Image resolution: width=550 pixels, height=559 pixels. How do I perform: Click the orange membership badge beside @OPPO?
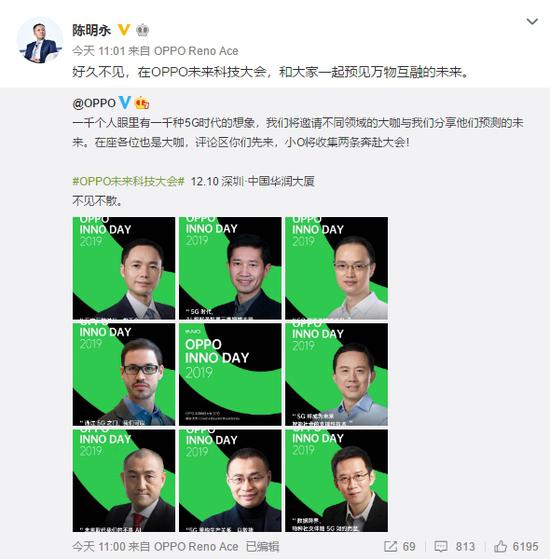pyautogui.click(x=142, y=103)
